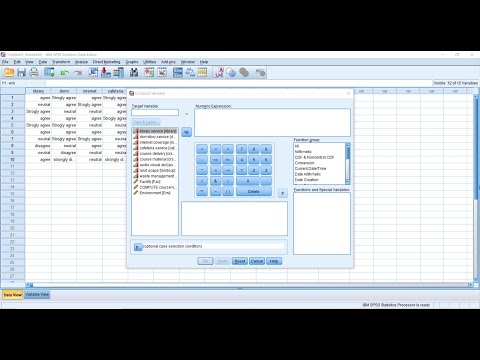Screen dimensions: 480x360
Task: Open the Transform menu
Action: 61,62
